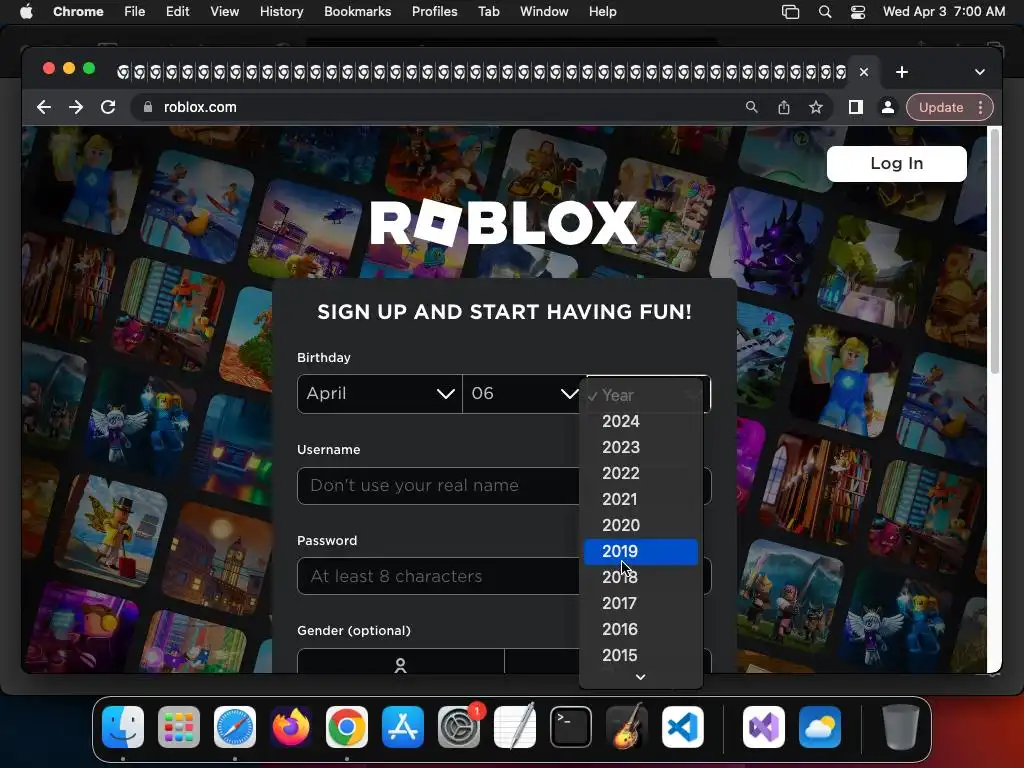Open Visual Studio Code from the dock
Image resolution: width=1024 pixels, height=768 pixels.
(x=682, y=727)
